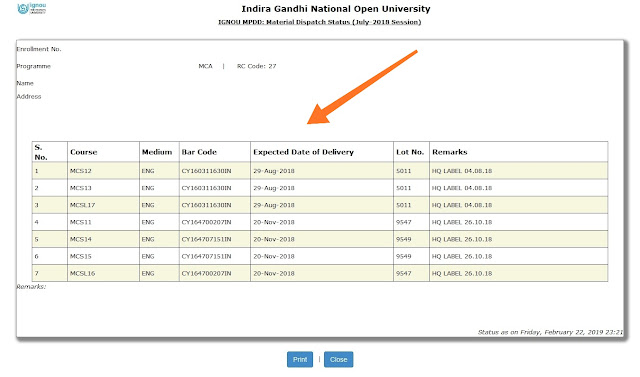Click lot number 9549 in the MCS14 row
Image resolution: width=640 pixels, height=377 pixels.
pyautogui.click(x=403, y=240)
